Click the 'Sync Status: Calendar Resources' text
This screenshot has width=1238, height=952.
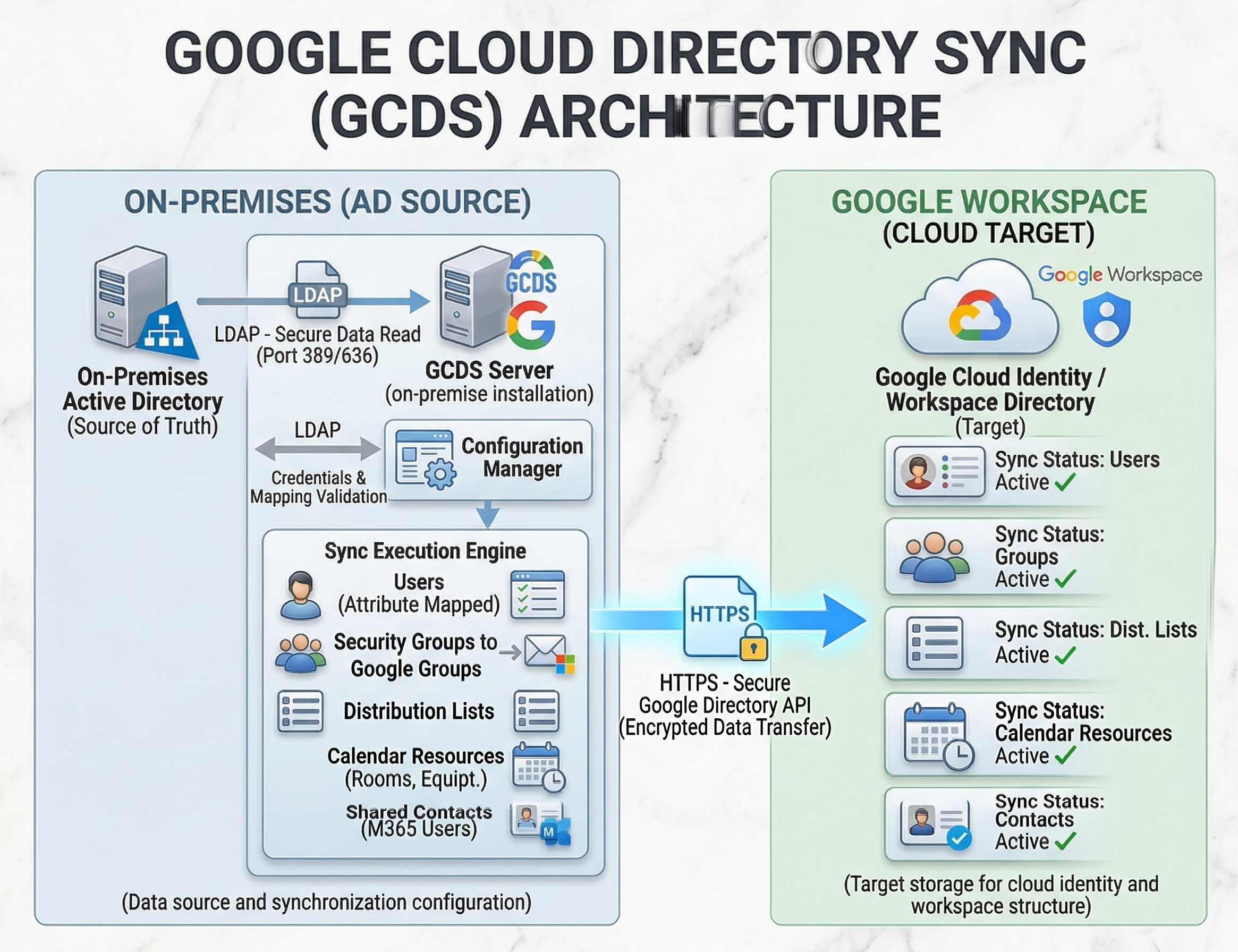tap(1083, 722)
